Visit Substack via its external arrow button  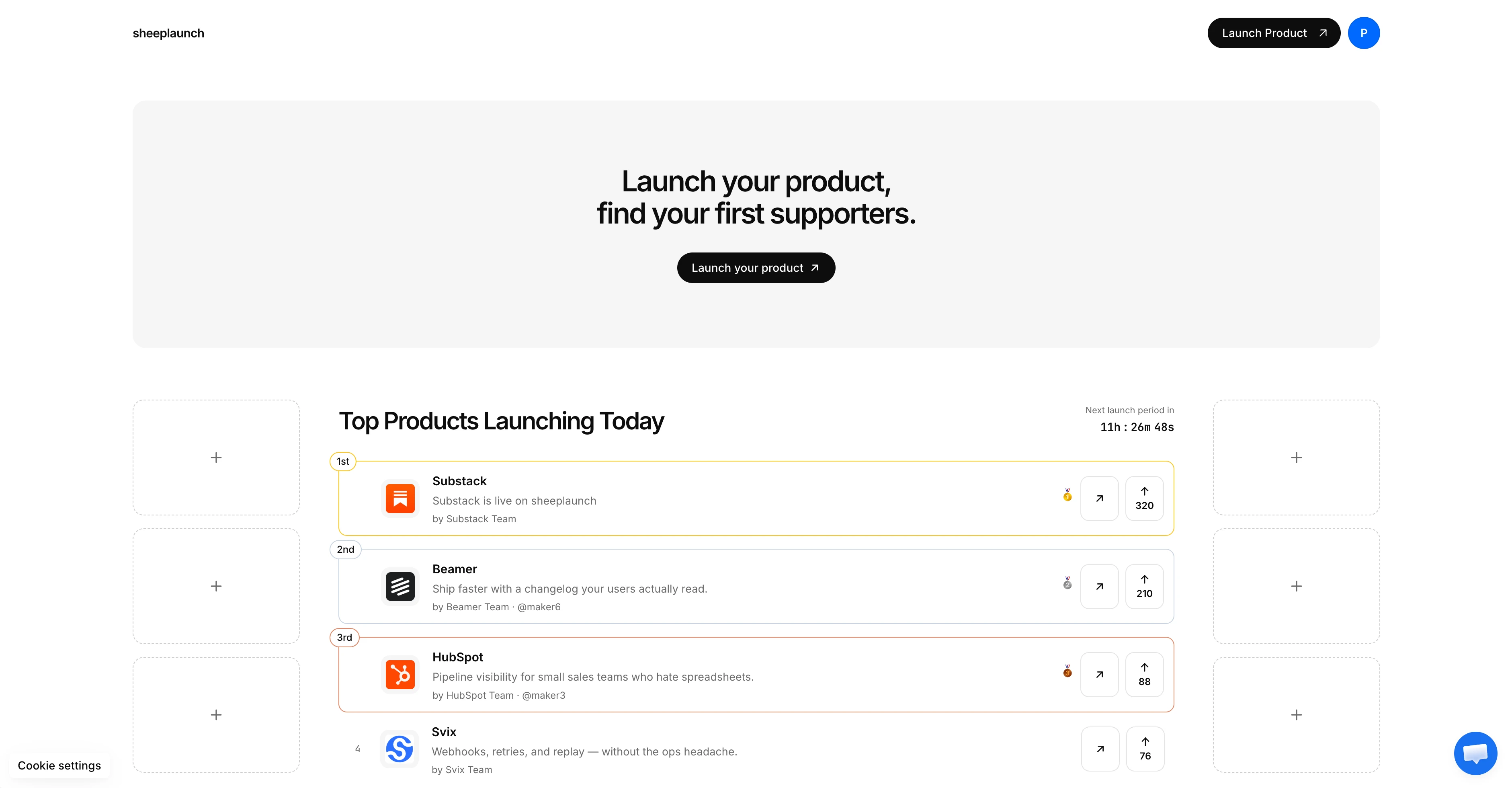1099,499
